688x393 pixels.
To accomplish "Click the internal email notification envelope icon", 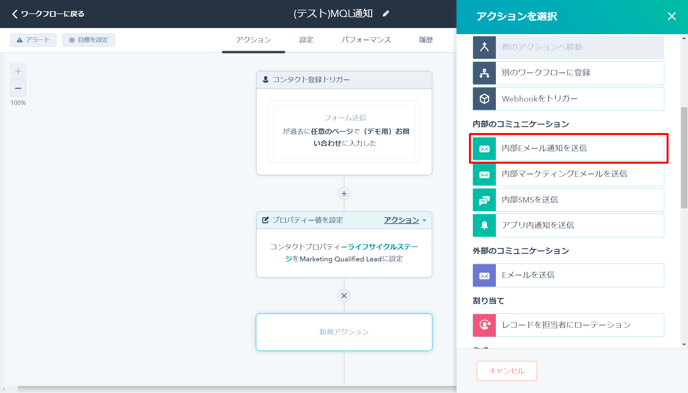I will (484, 149).
